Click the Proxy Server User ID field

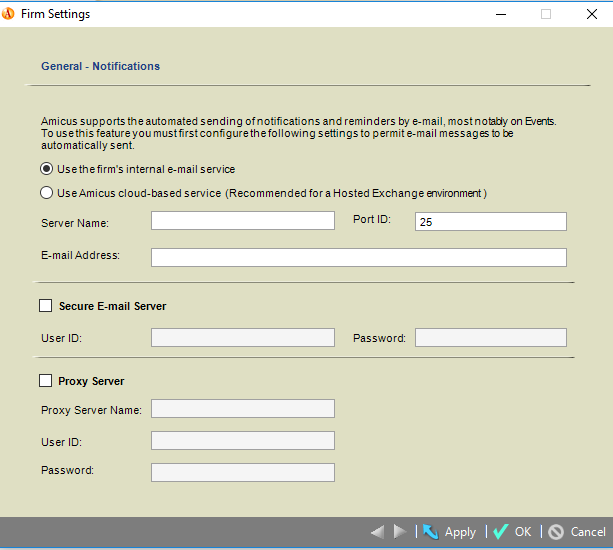point(243,441)
